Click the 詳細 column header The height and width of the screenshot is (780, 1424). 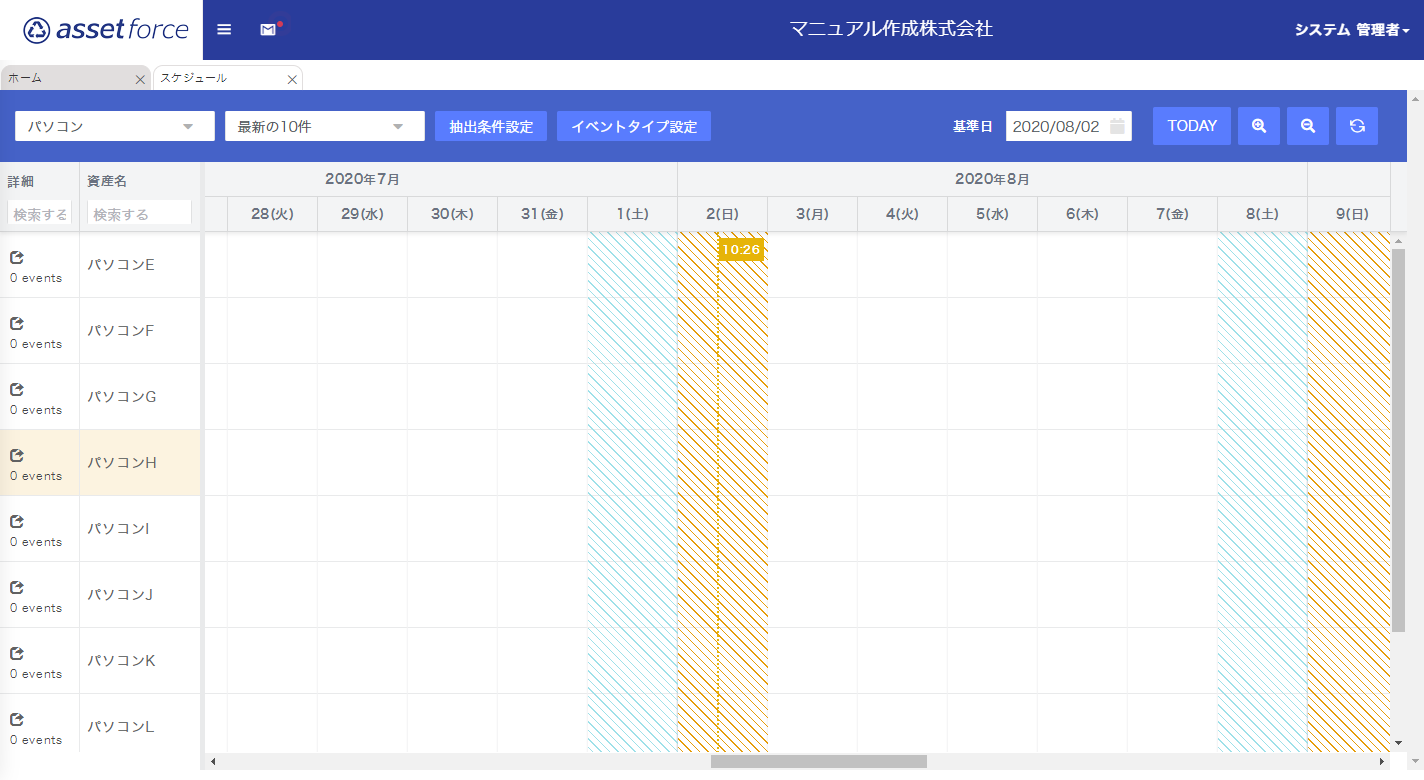(x=21, y=181)
